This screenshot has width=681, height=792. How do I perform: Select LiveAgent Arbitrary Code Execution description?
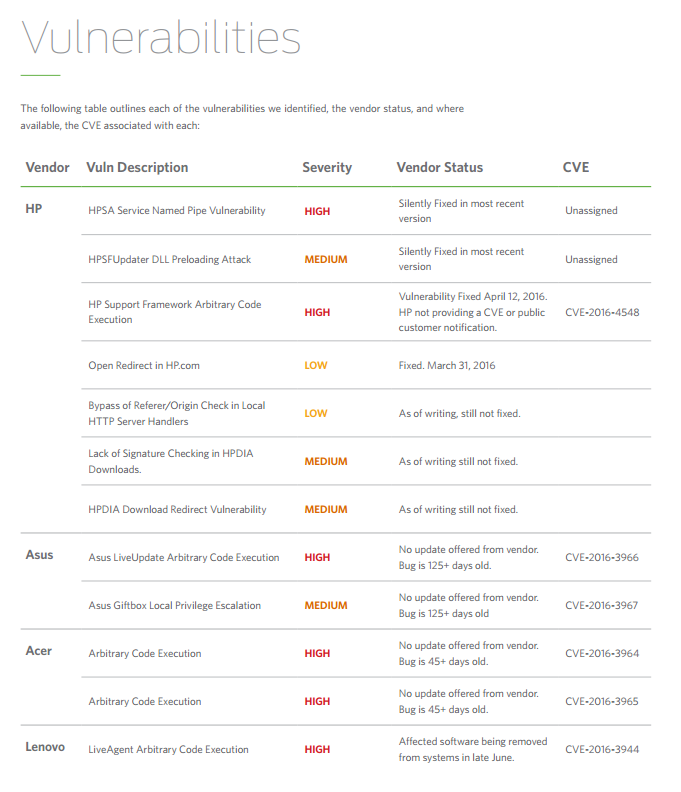(168, 749)
